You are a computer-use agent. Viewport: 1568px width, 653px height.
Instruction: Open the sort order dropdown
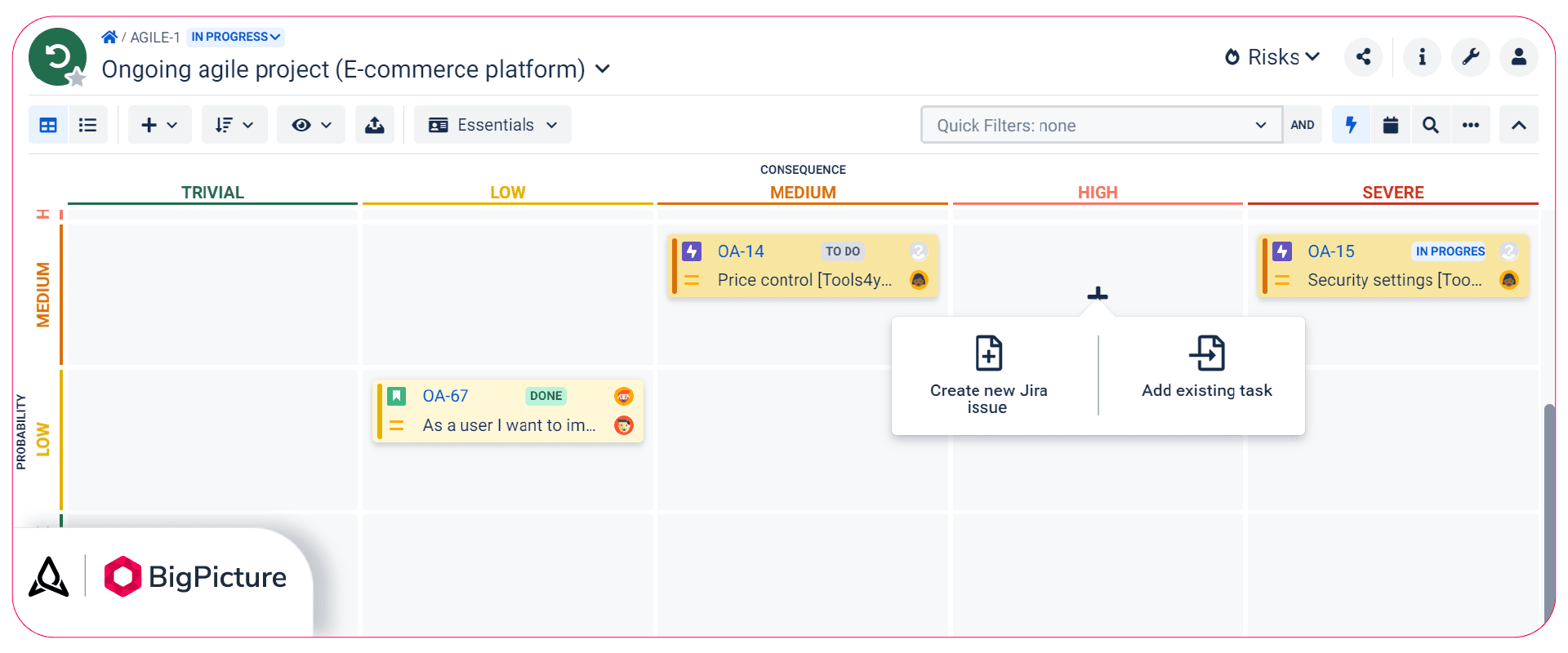(234, 125)
